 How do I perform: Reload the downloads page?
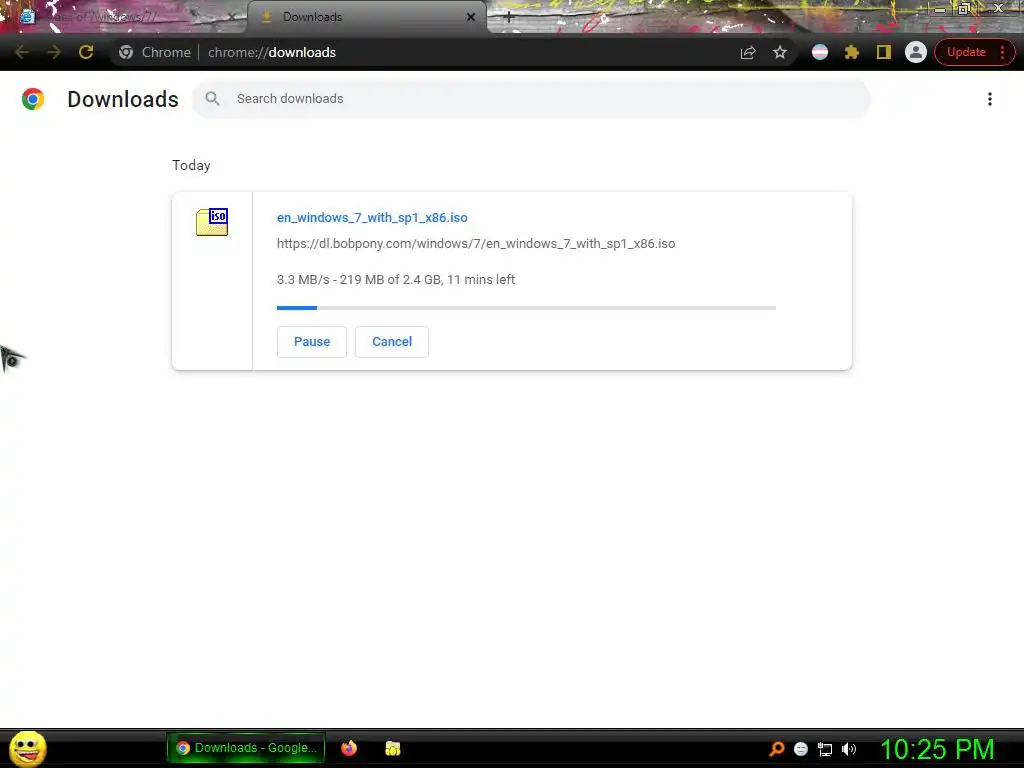pos(86,52)
